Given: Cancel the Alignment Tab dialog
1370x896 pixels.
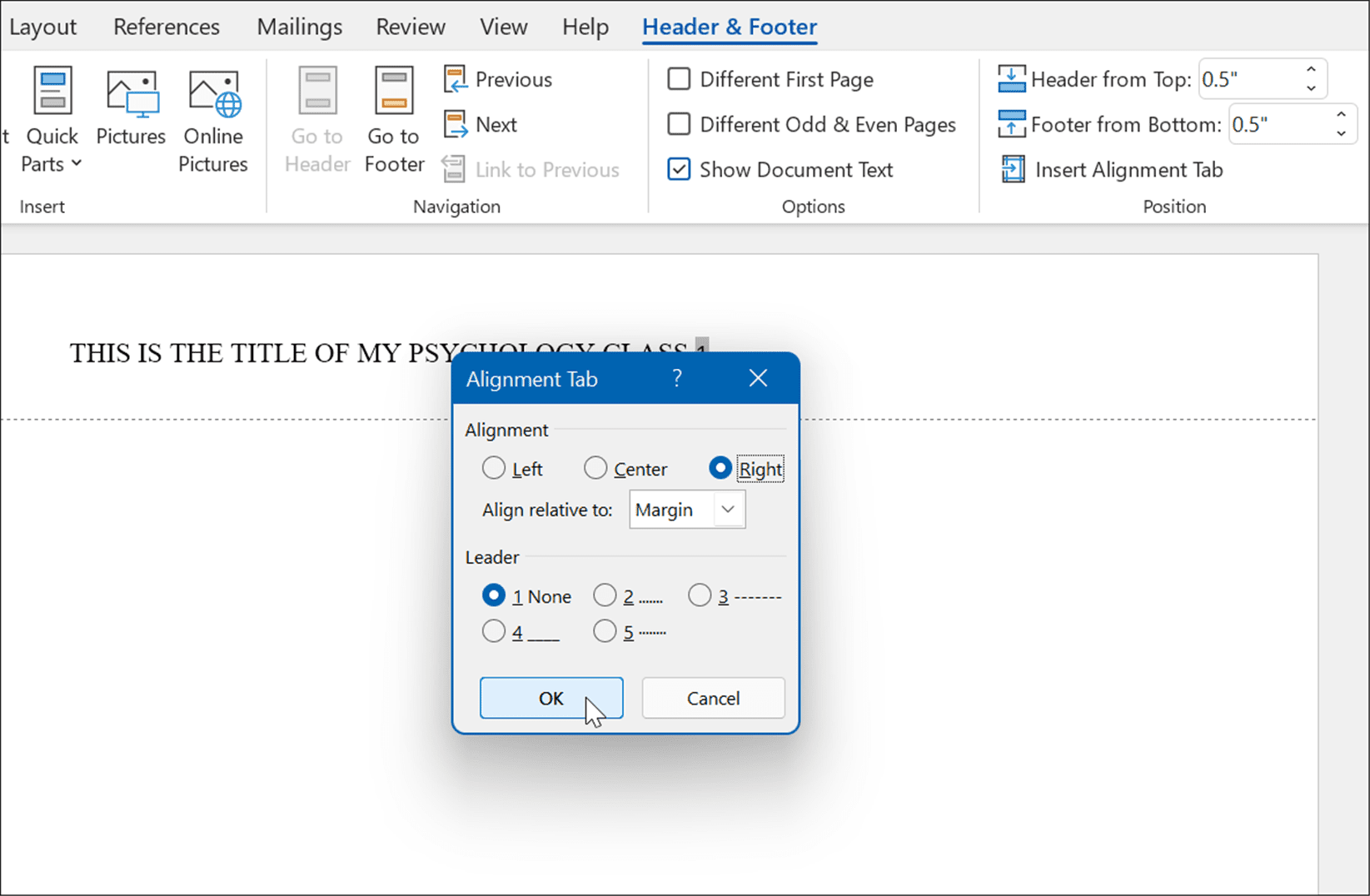Looking at the screenshot, I should pyautogui.click(x=712, y=698).
